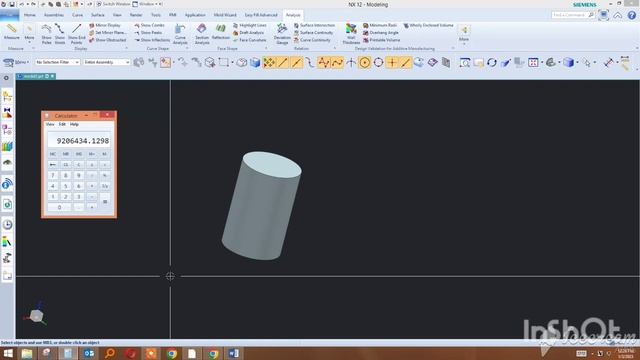Open the Curve Analysis tool

click(x=180, y=34)
